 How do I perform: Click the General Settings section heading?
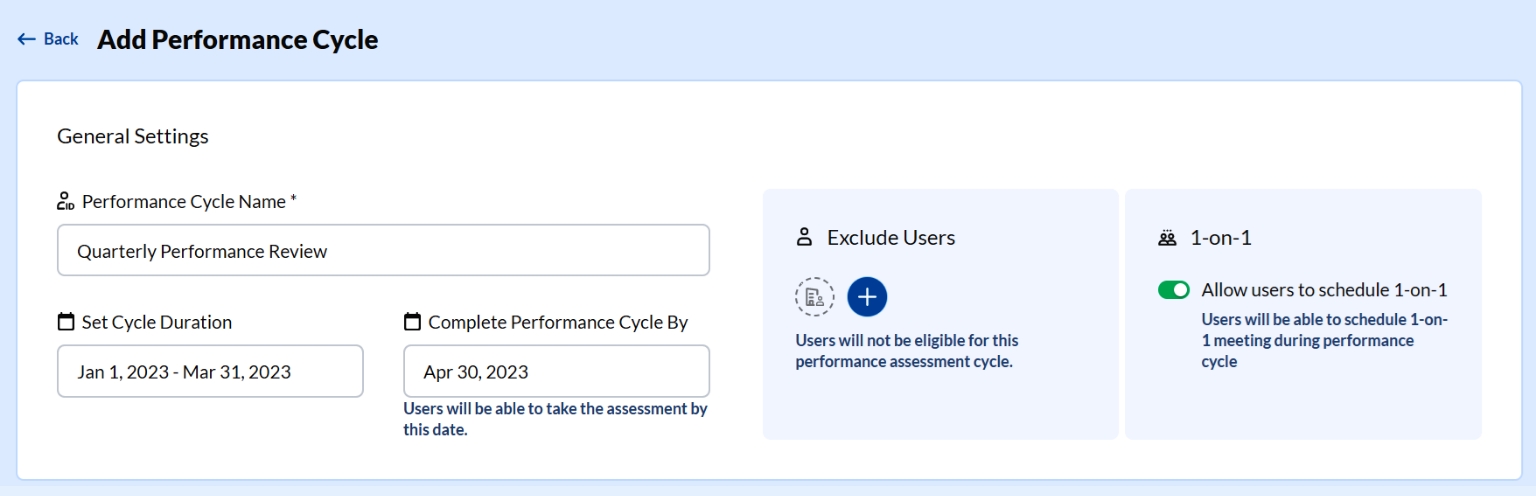(x=133, y=136)
